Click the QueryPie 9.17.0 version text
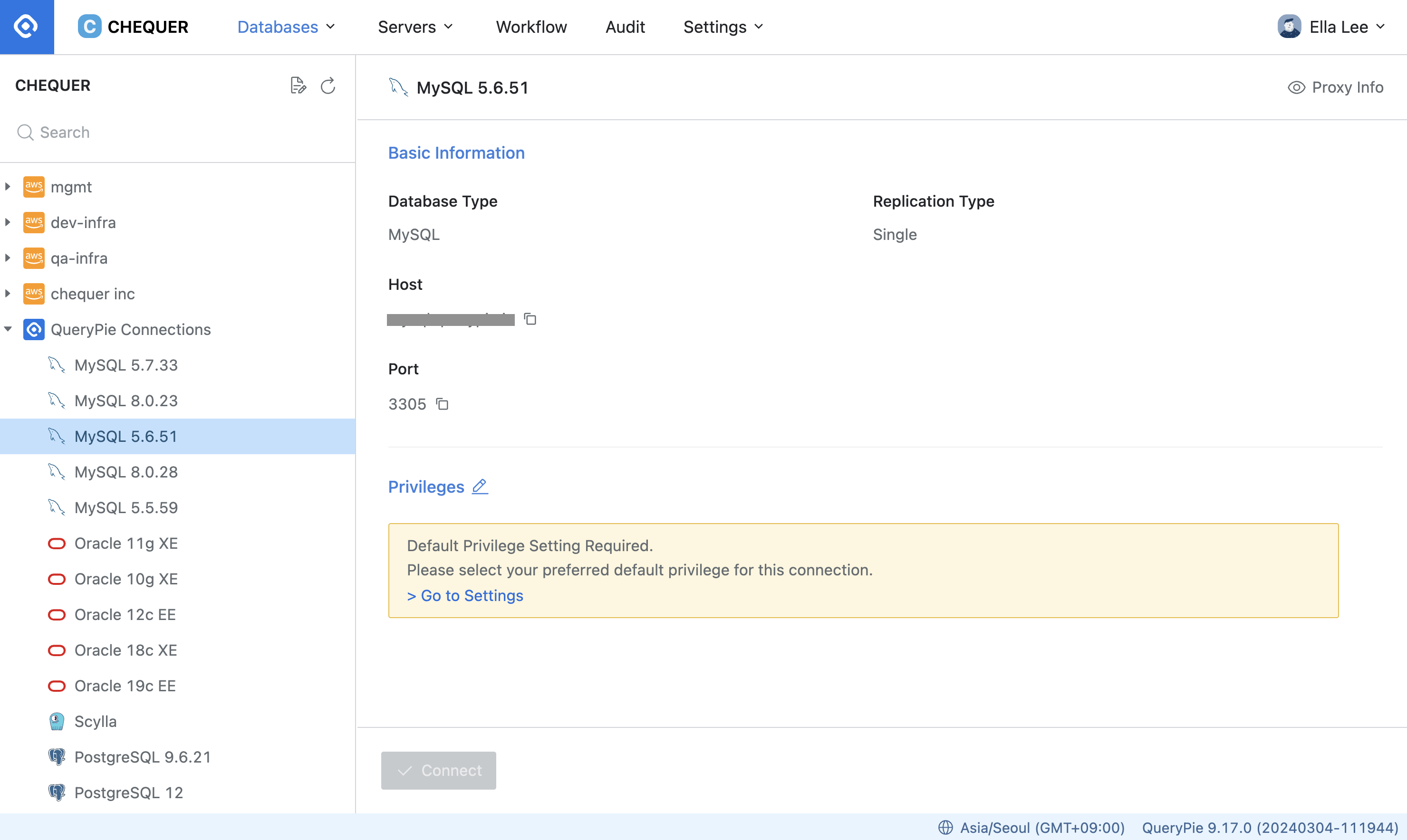This screenshot has height=840, width=1407. 1270,828
